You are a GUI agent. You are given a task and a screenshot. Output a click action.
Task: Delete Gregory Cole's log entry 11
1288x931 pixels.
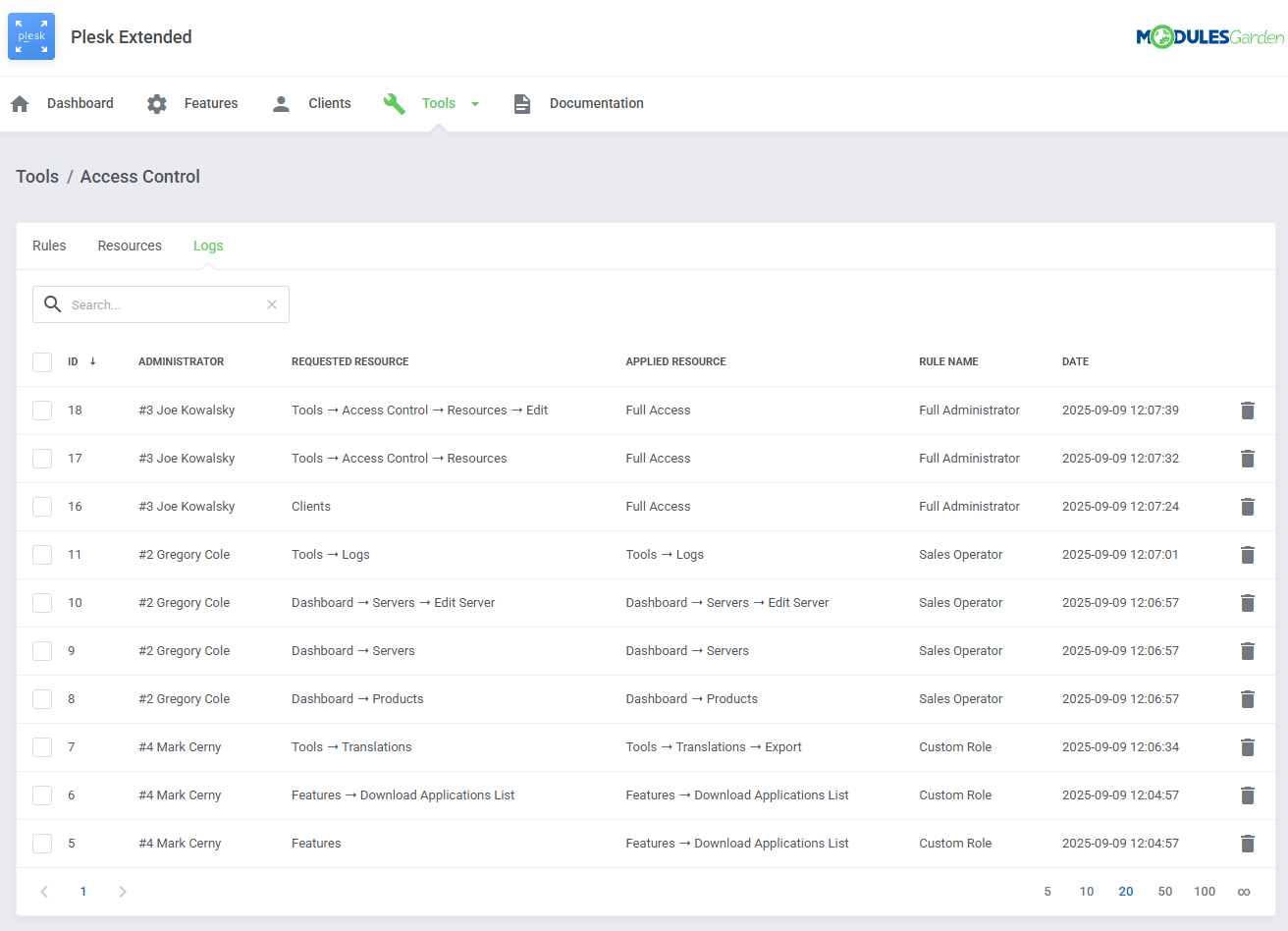click(x=1248, y=554)
